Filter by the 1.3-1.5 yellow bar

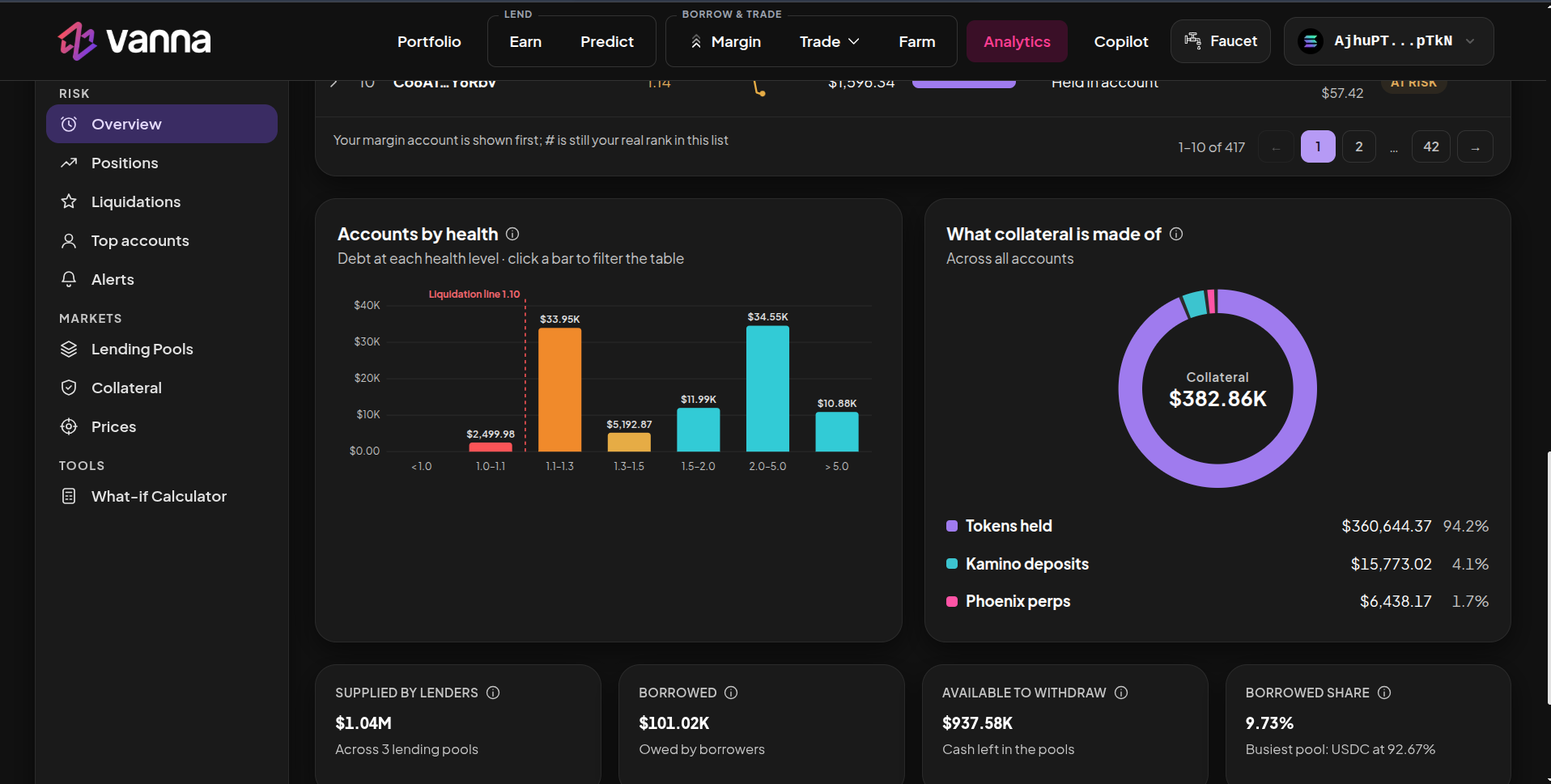pyautogui.click(x=629, y=442)
